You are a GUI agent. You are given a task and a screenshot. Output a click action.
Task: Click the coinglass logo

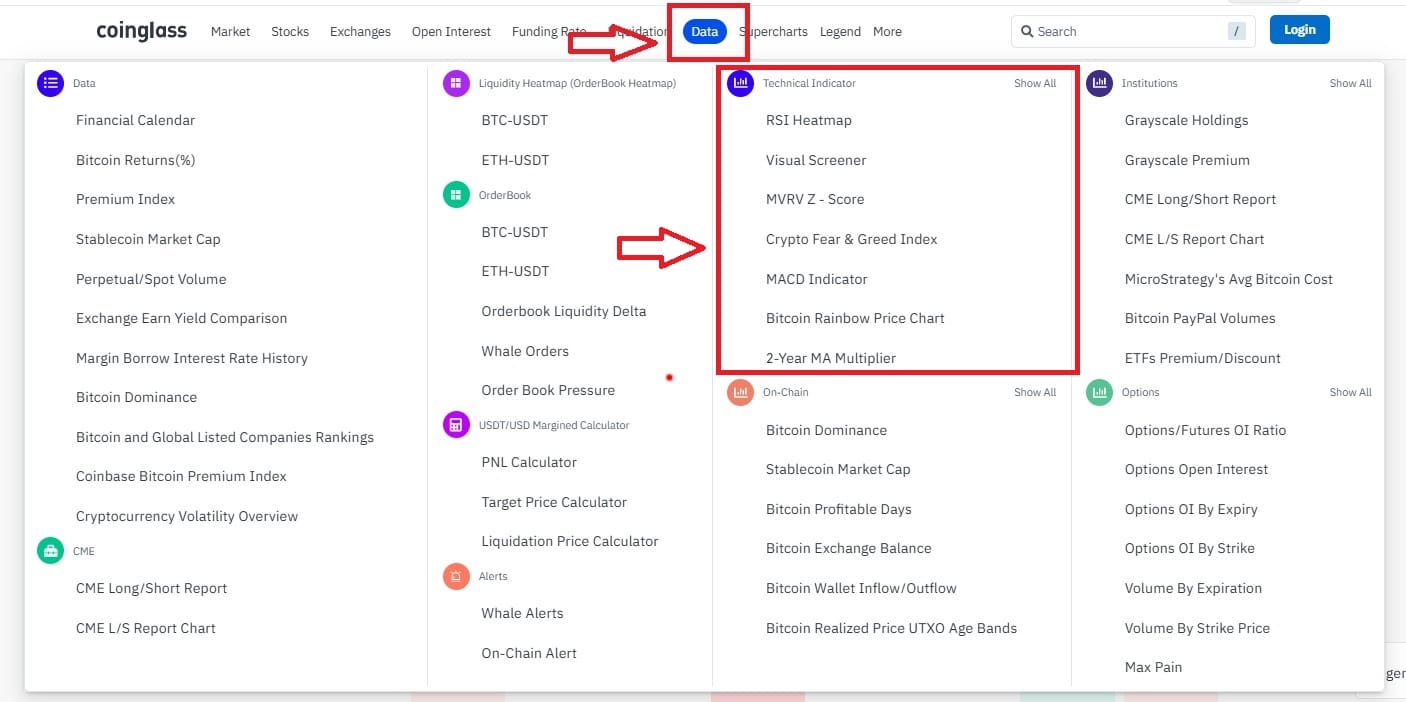coord(141,31)
